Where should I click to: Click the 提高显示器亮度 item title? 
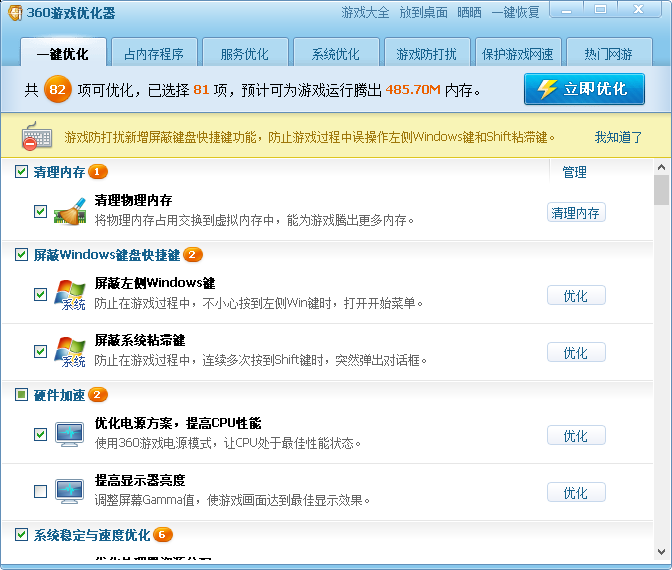click(x=140, y=480)
